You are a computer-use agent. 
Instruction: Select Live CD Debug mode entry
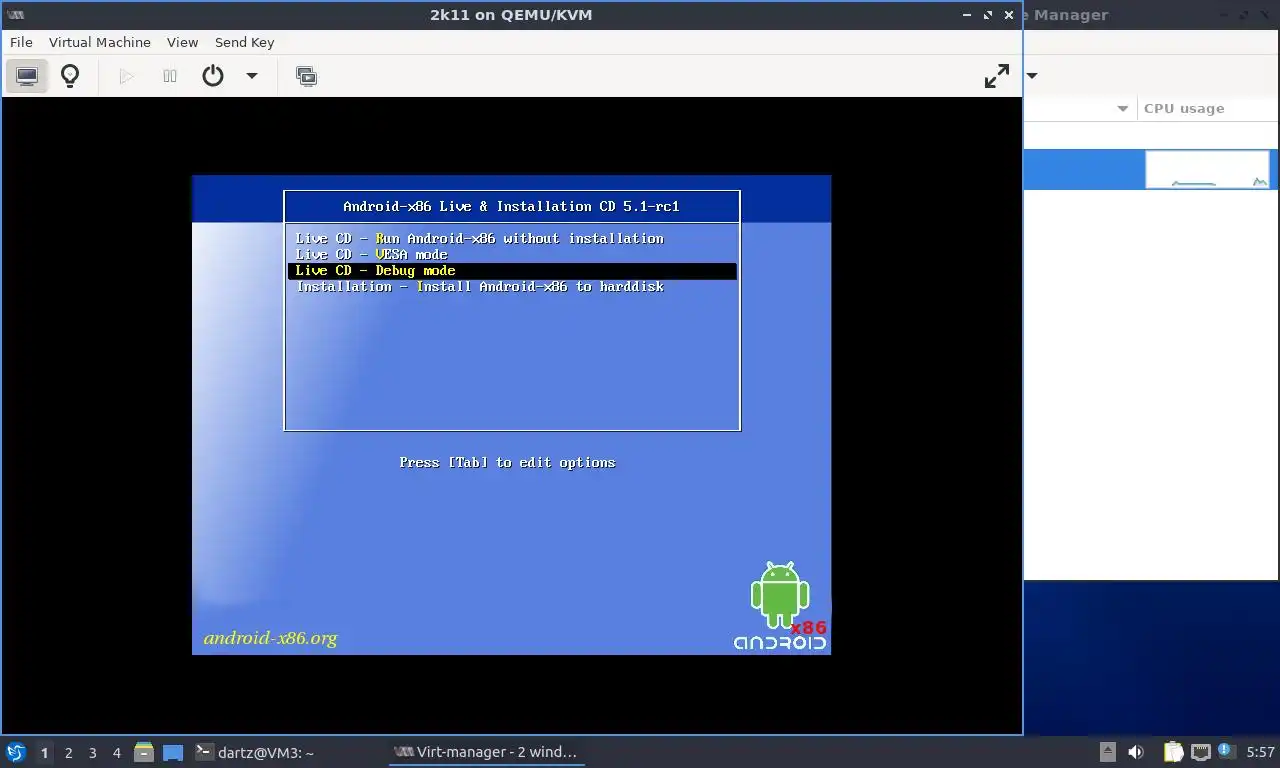(511, 270)
